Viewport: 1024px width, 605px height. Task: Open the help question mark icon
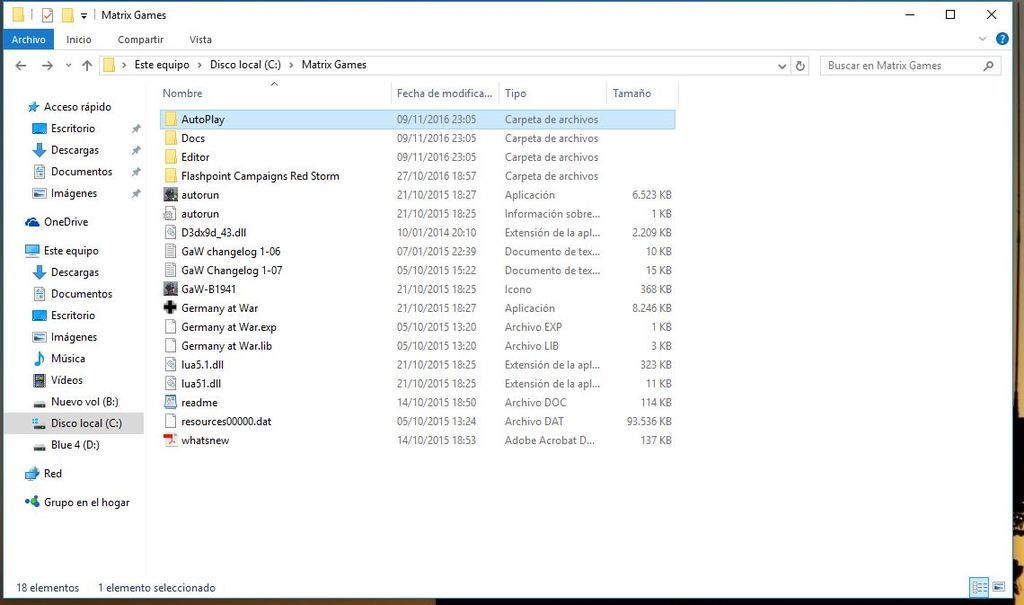1001,40
